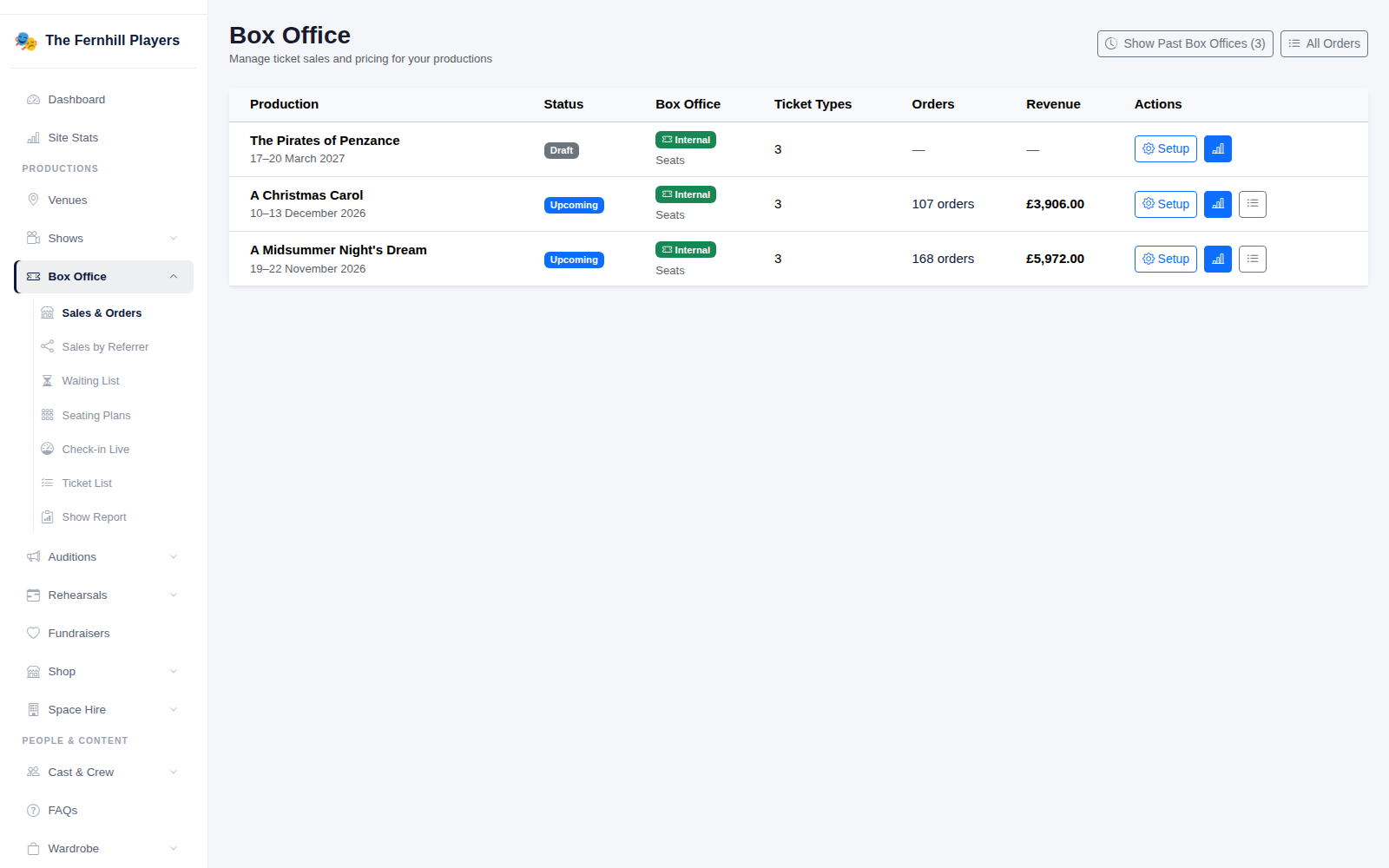Click the Dashboard sidebar icon
The width and height of the screenshot is (1389, 868).
[x=33, y=100]
